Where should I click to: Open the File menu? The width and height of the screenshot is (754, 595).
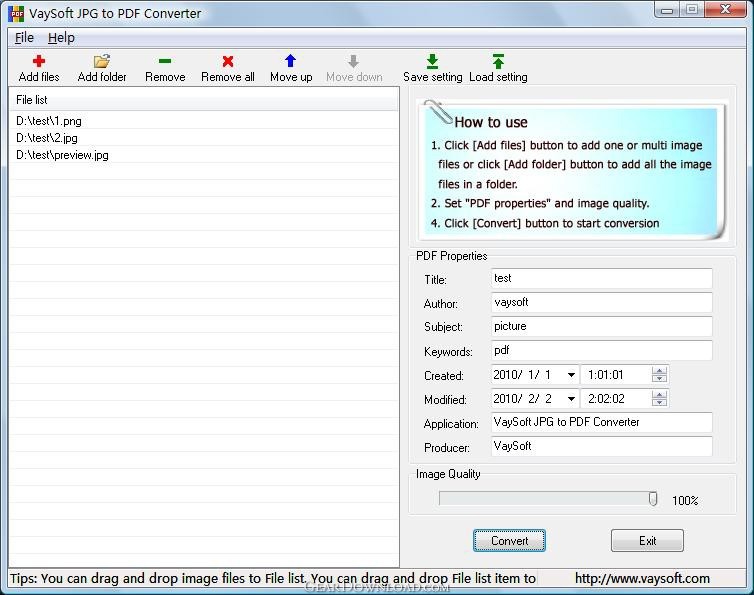[x=24, y=38]
